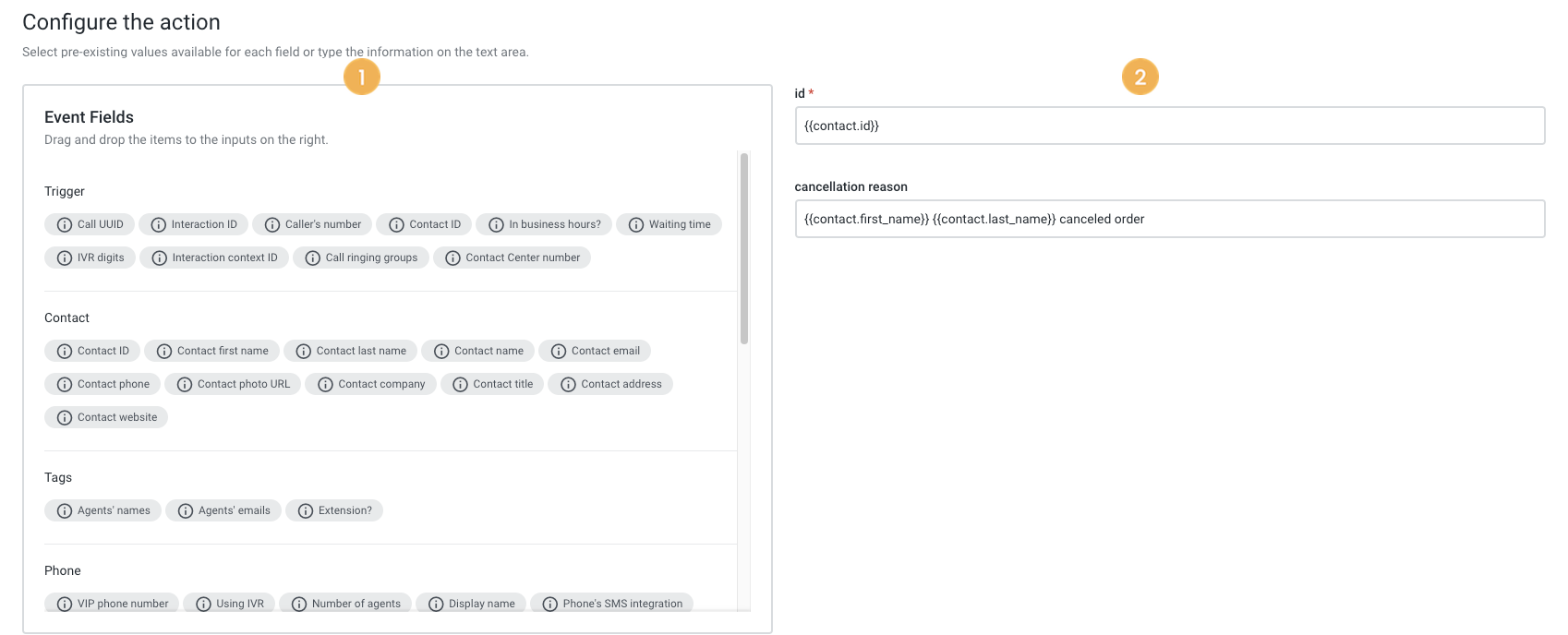Click into the cancellation reason field
Image resolution: width=1568 pixels, height=635 pixels.
1170,219
